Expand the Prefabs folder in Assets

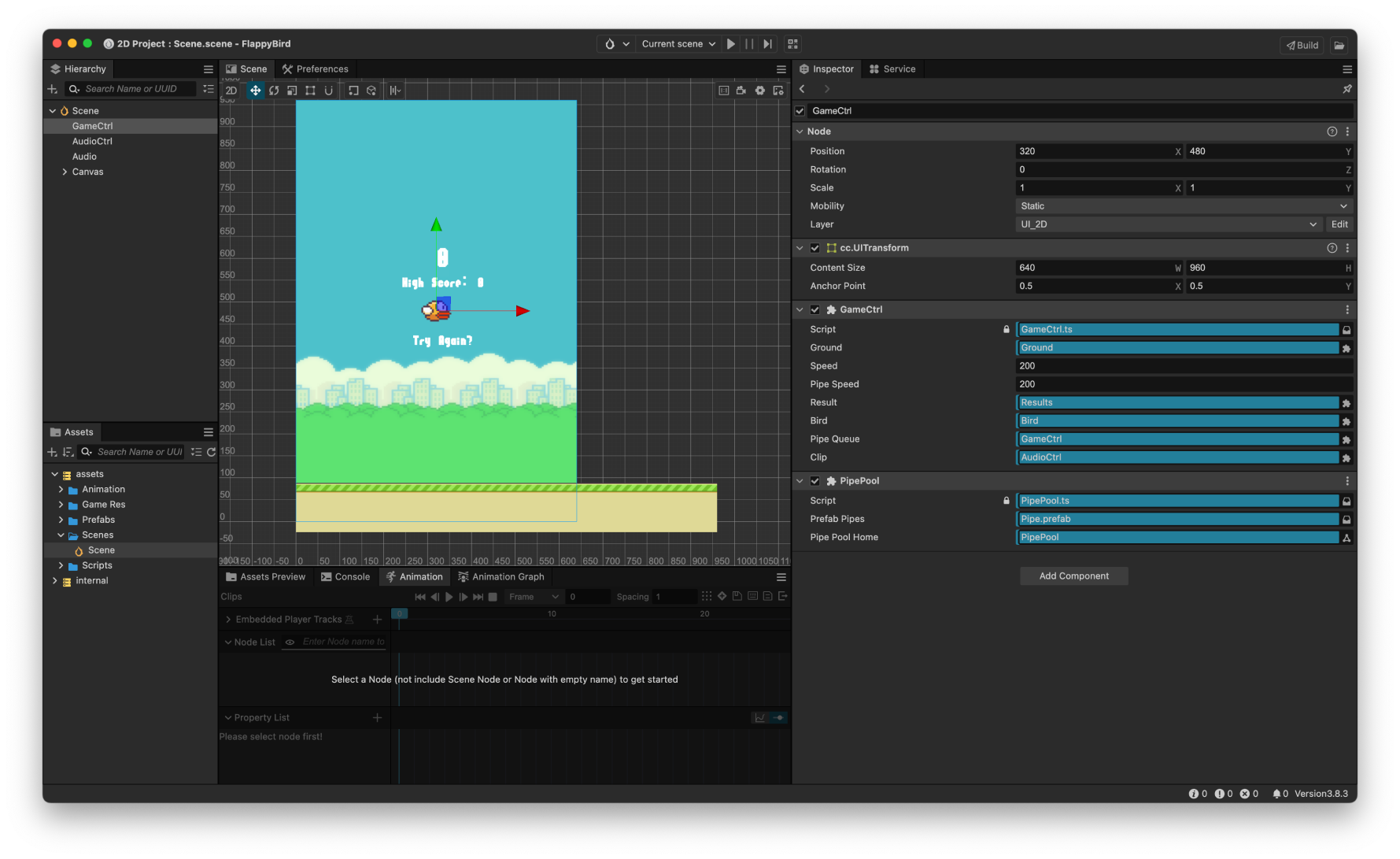[61, 520]
